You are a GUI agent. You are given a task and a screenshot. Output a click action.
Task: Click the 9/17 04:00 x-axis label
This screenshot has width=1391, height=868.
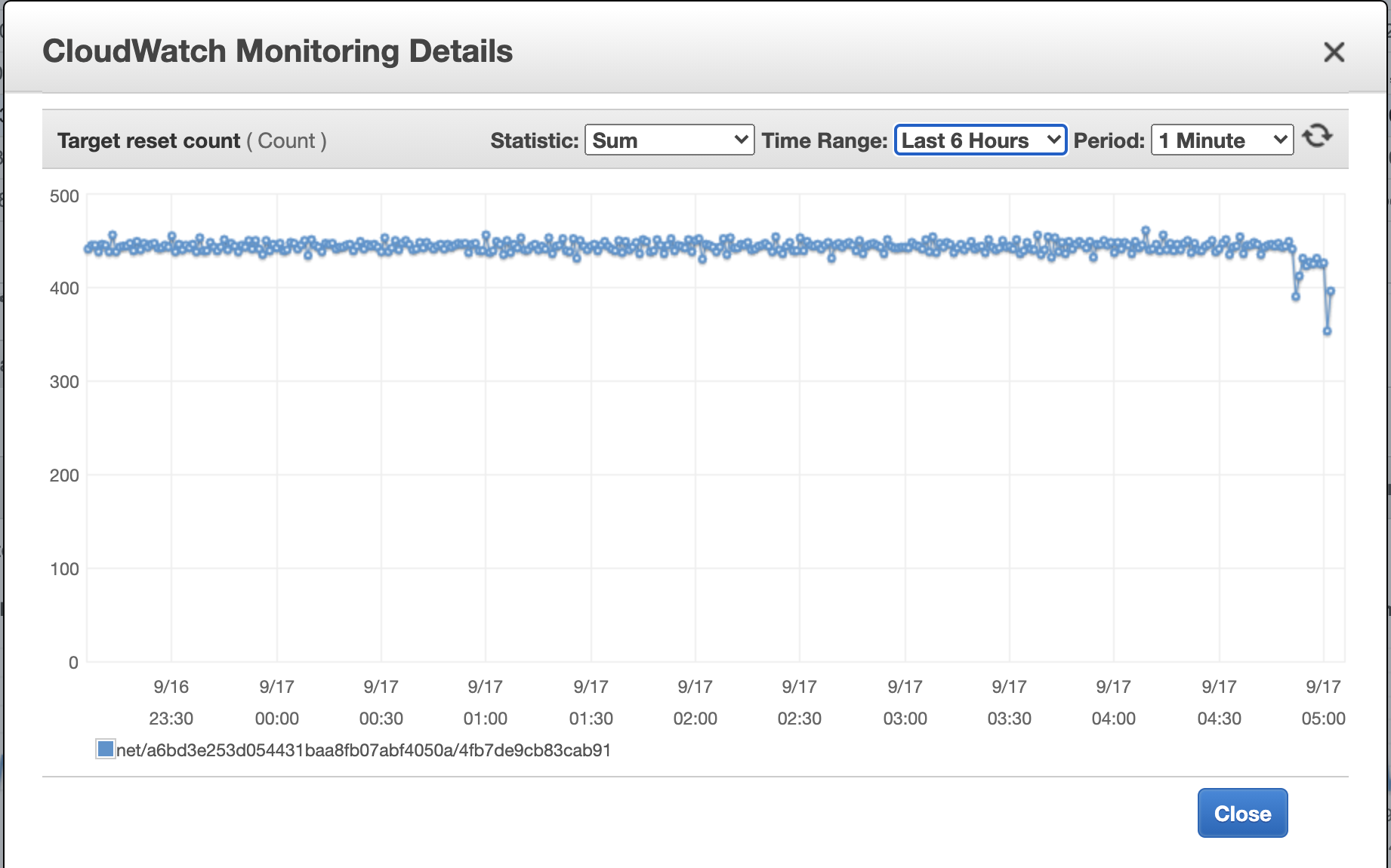click(1114, 703)
